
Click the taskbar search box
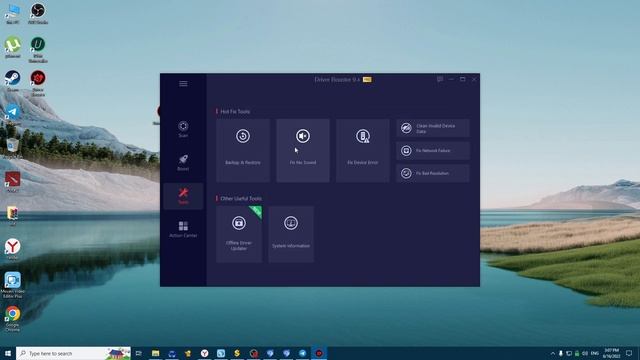pyautogui.click(x=73, y=353)
